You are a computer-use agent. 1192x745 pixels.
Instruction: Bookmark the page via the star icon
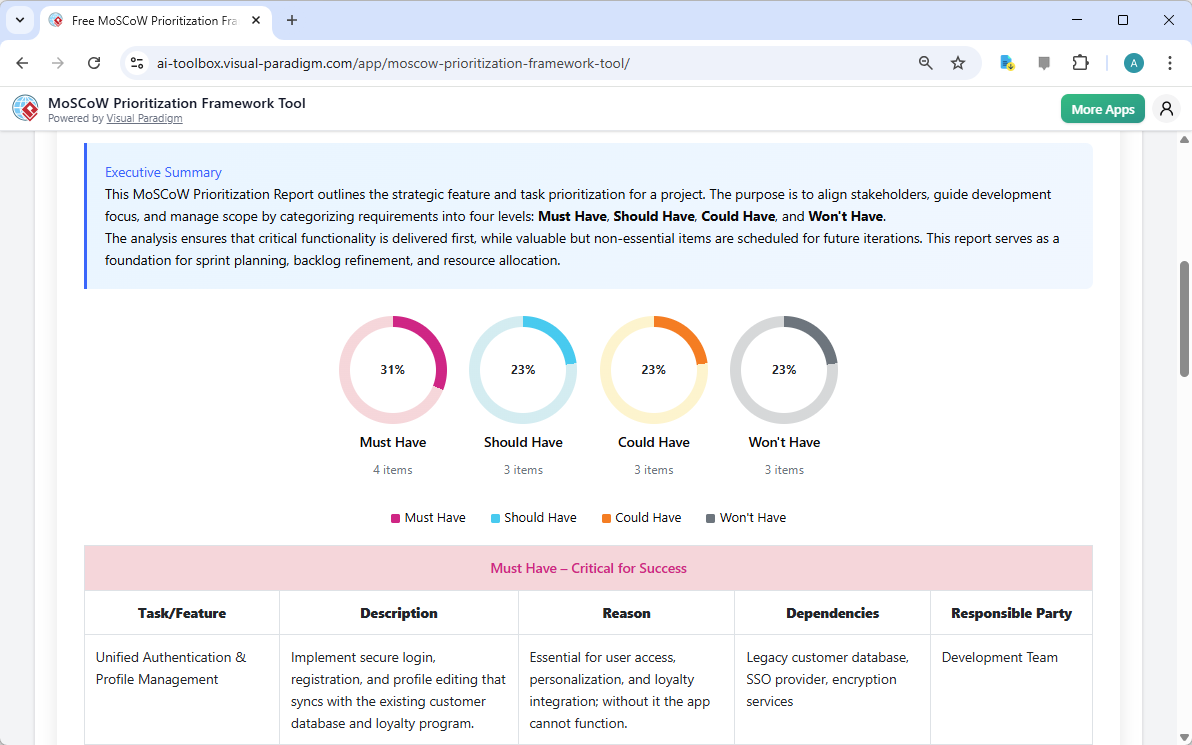(x=958, y=62)
